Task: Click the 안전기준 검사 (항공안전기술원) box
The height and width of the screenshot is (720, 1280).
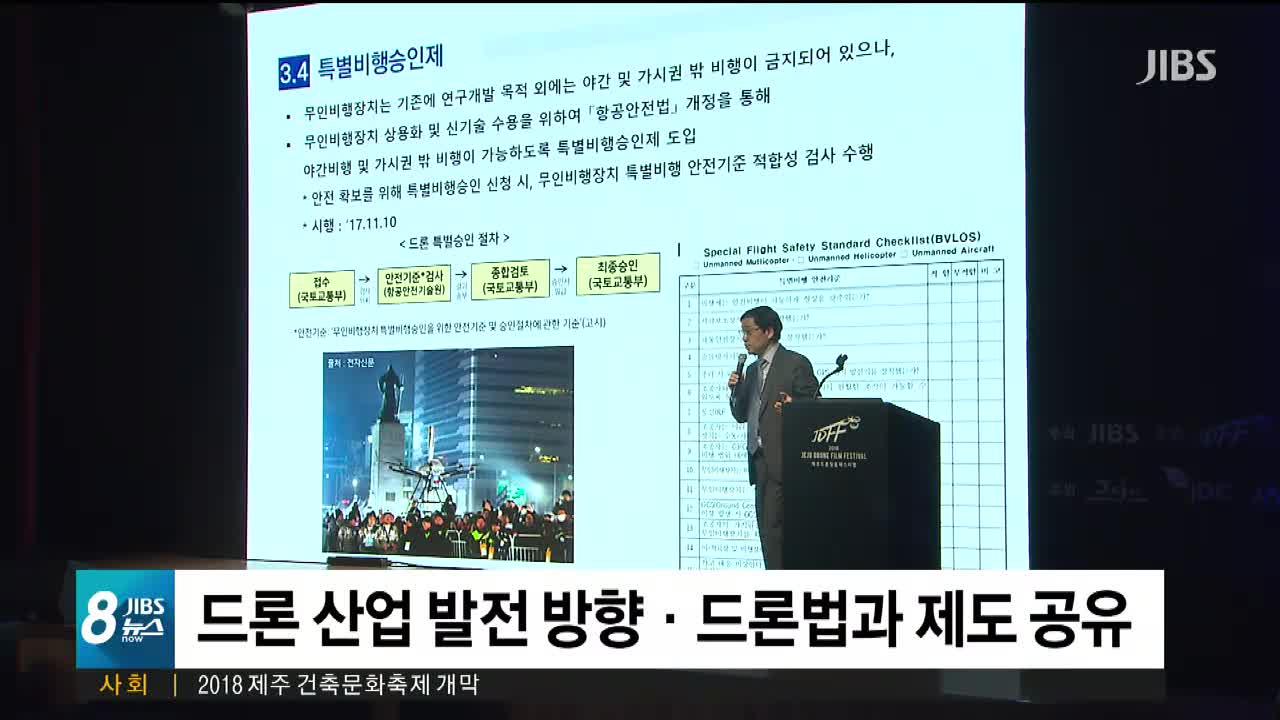Action: pyautogui.click(x=415, y=283)
